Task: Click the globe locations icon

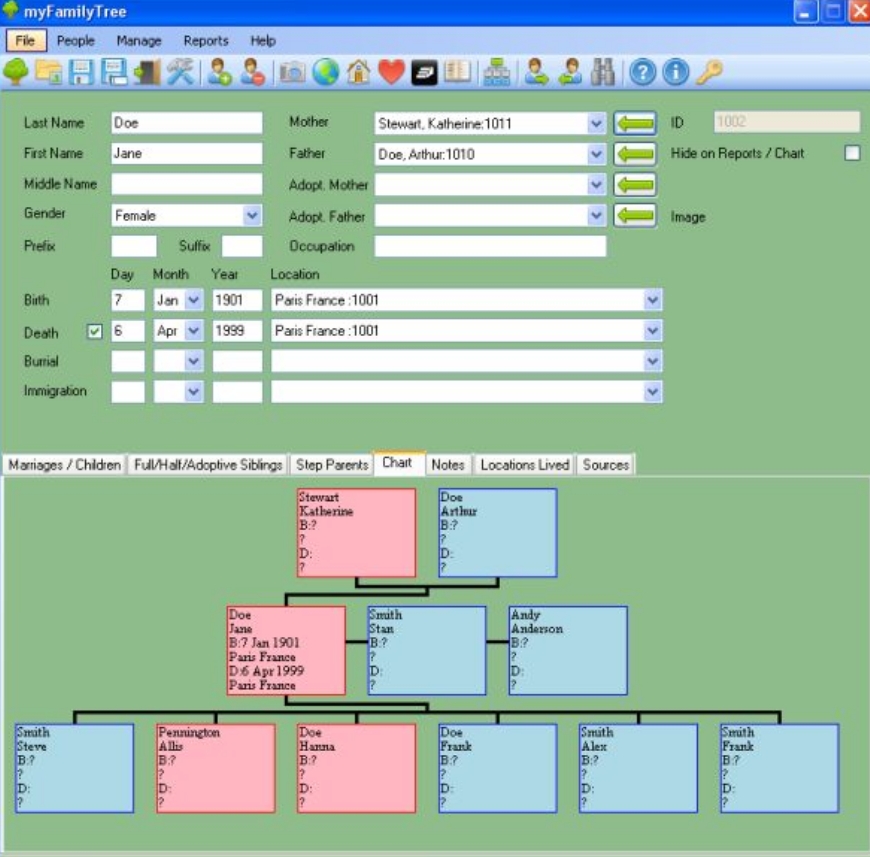Action: 325,72
